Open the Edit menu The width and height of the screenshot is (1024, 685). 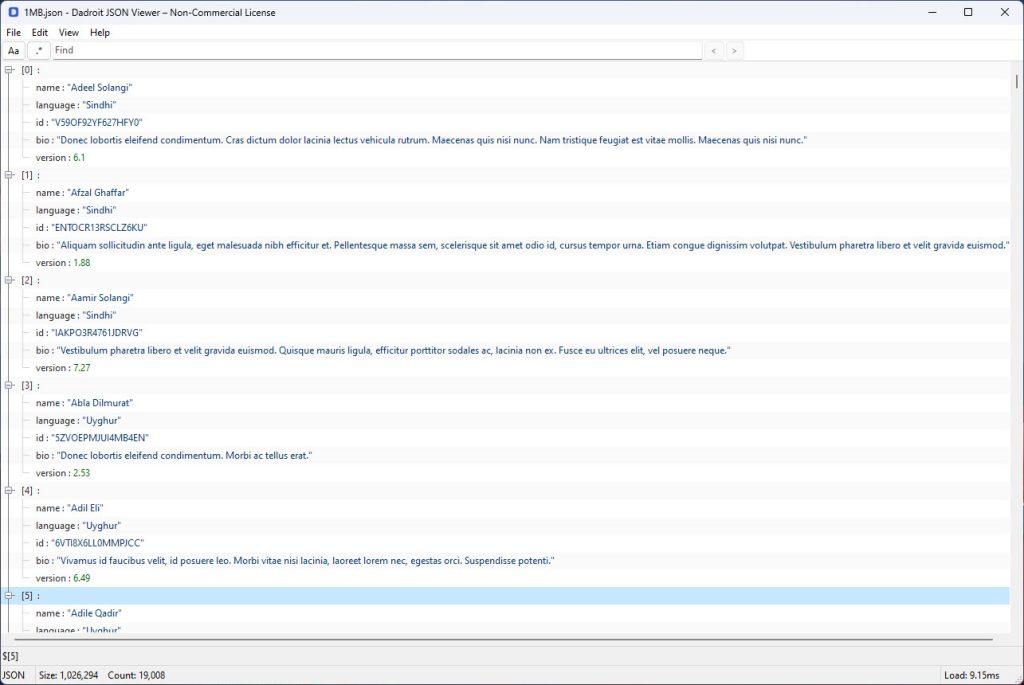(40, 33)
